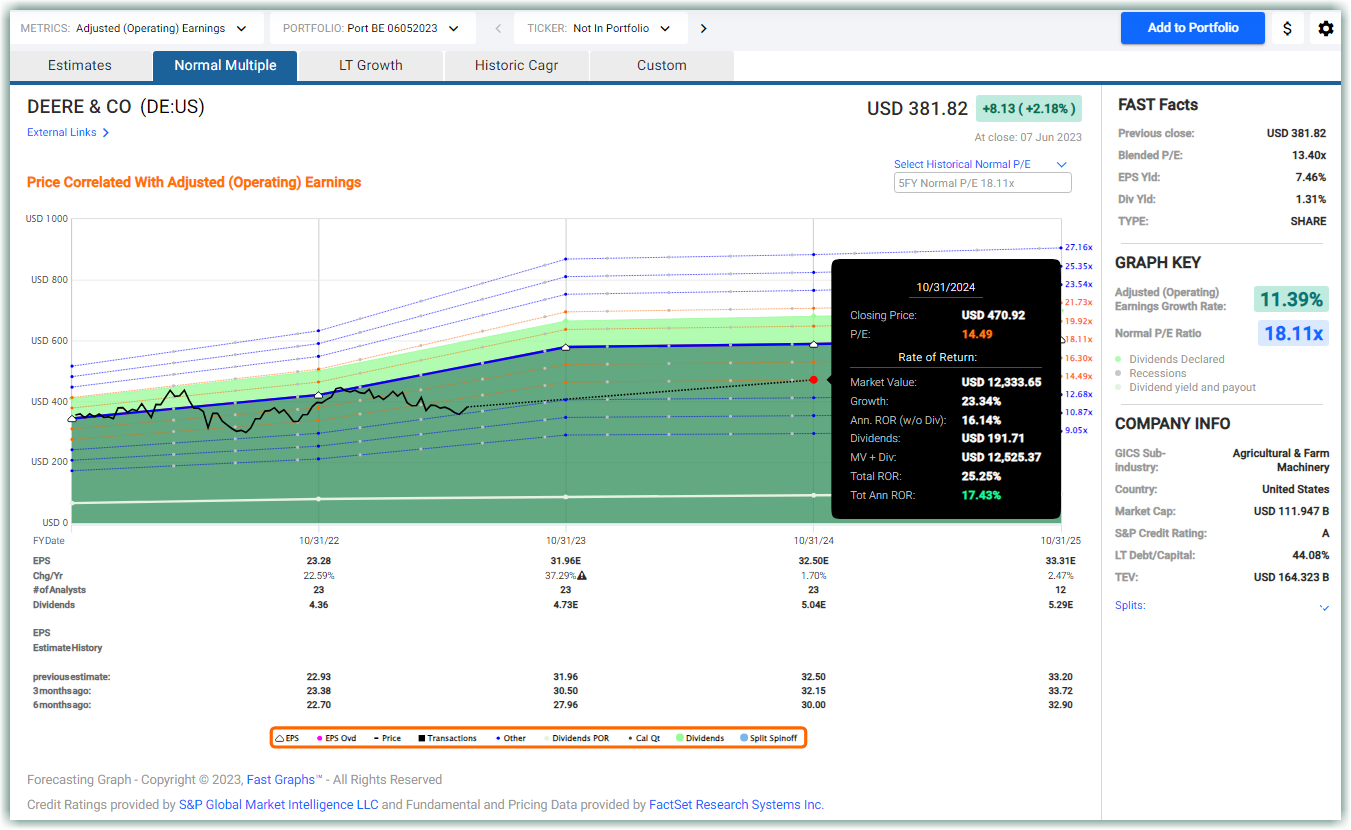Switch to the Estimates tab
Viewport: 1351px width, 830px height.
(x=80, y=65)
